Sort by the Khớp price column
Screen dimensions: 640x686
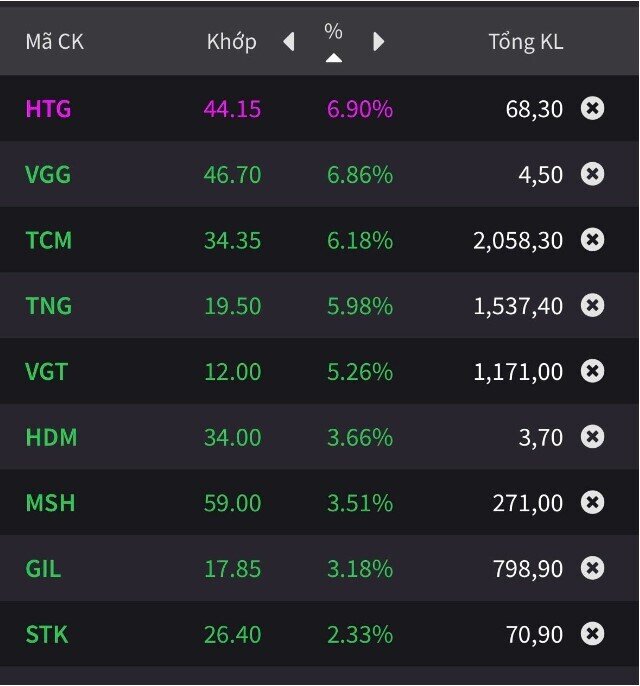click(x=231, y=42)
